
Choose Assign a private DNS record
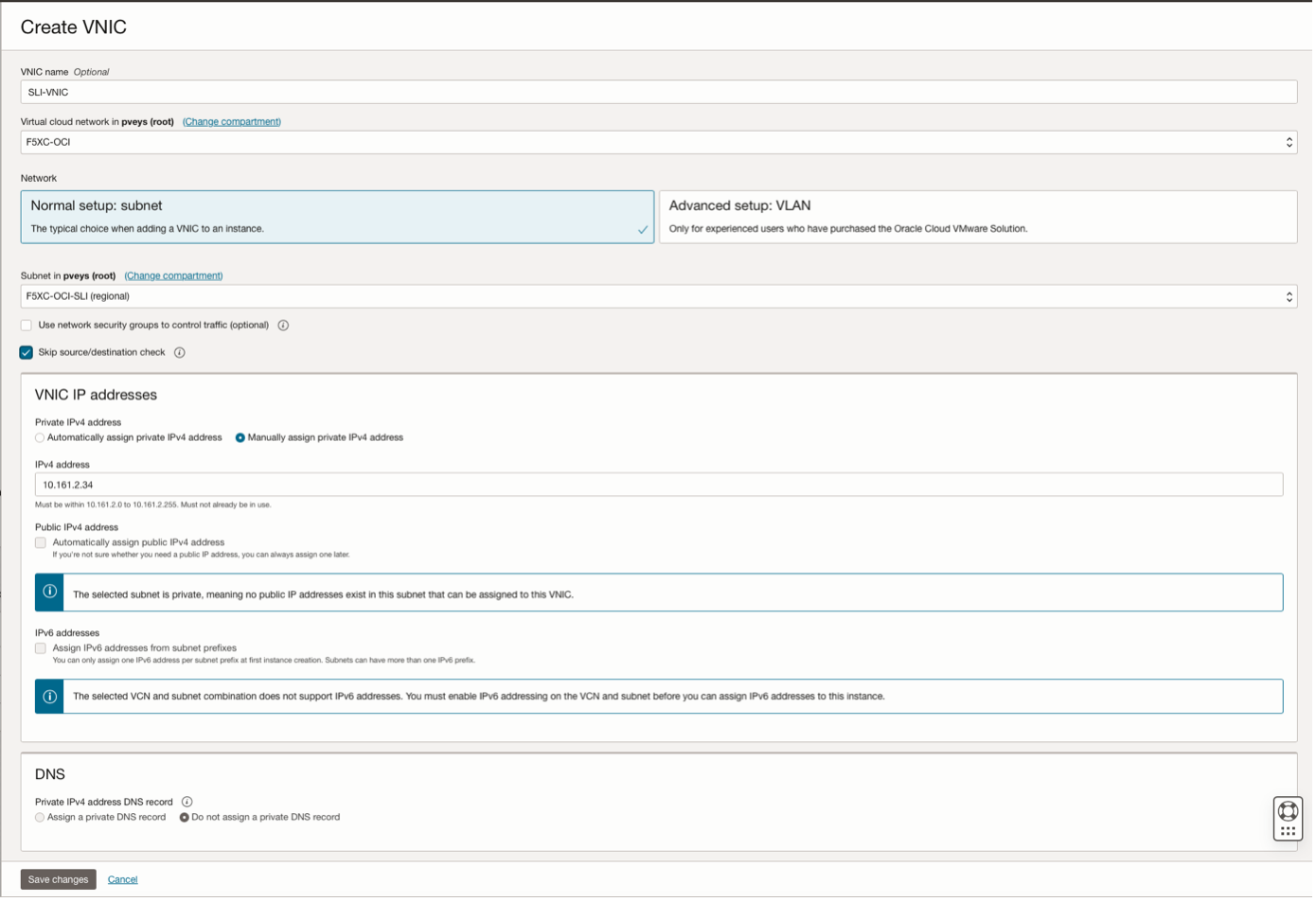[39, 817]
